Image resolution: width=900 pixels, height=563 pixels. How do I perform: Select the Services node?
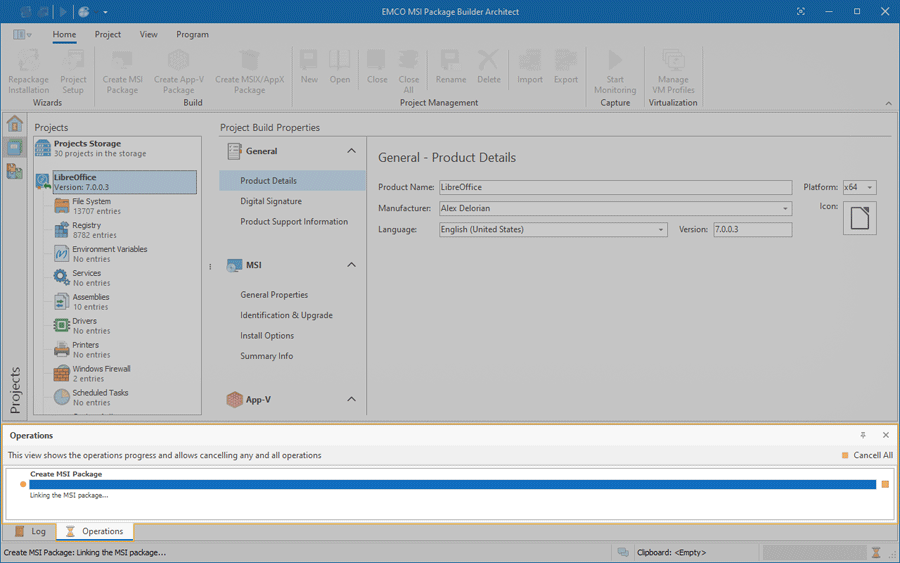[82, 278]
